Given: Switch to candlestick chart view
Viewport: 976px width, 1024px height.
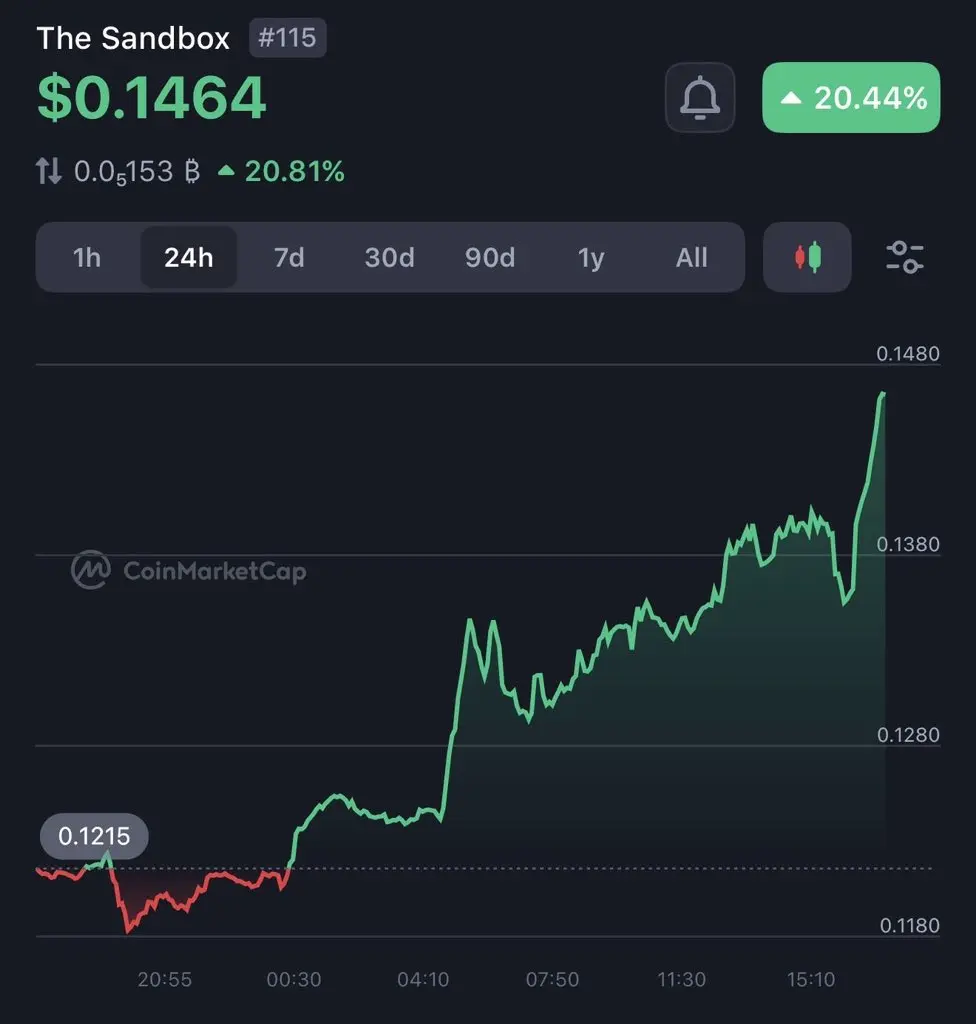Looking at the screenshot, I should coord(807,257).
